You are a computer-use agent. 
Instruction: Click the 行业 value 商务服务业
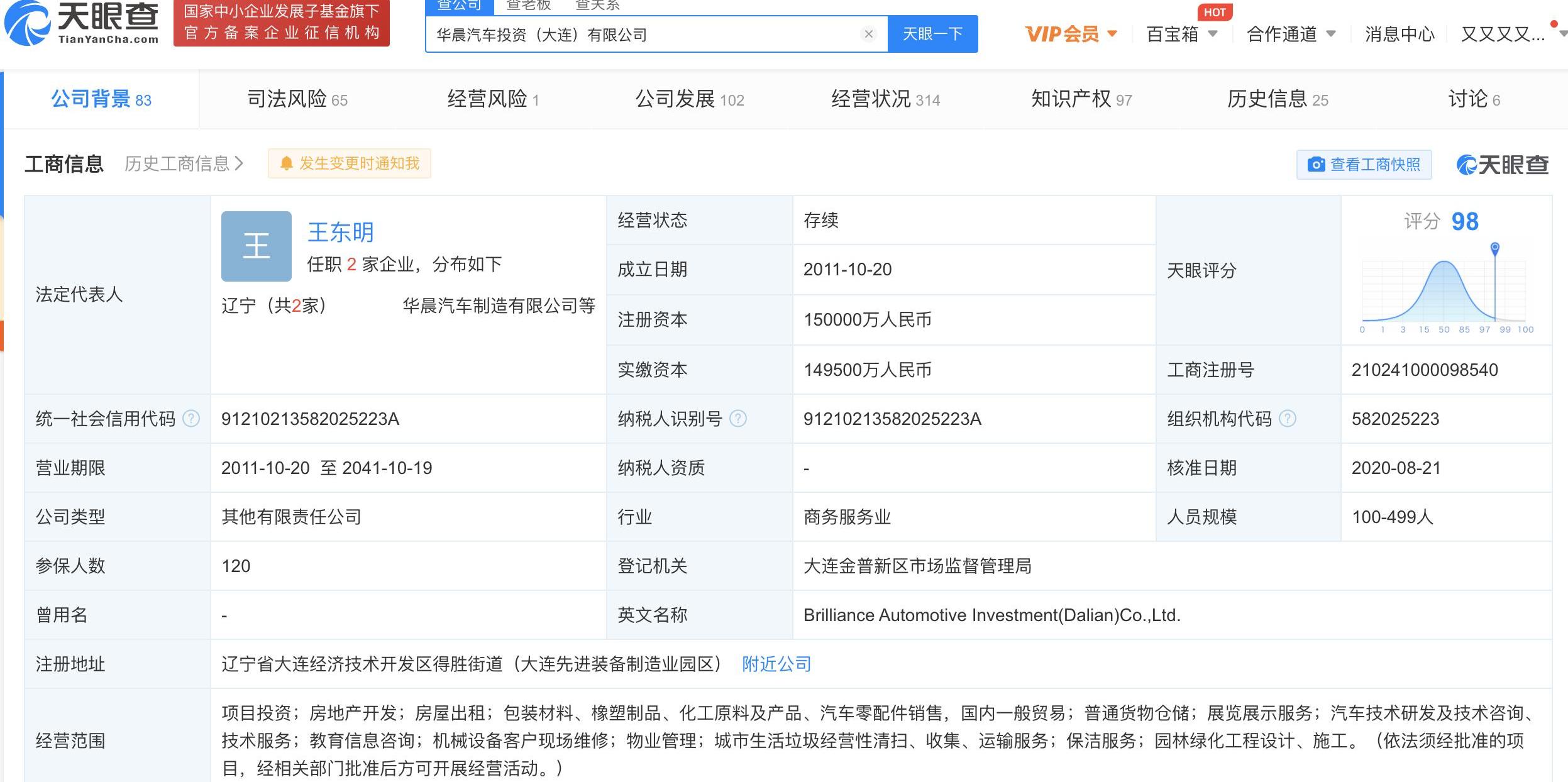[847, 517]
